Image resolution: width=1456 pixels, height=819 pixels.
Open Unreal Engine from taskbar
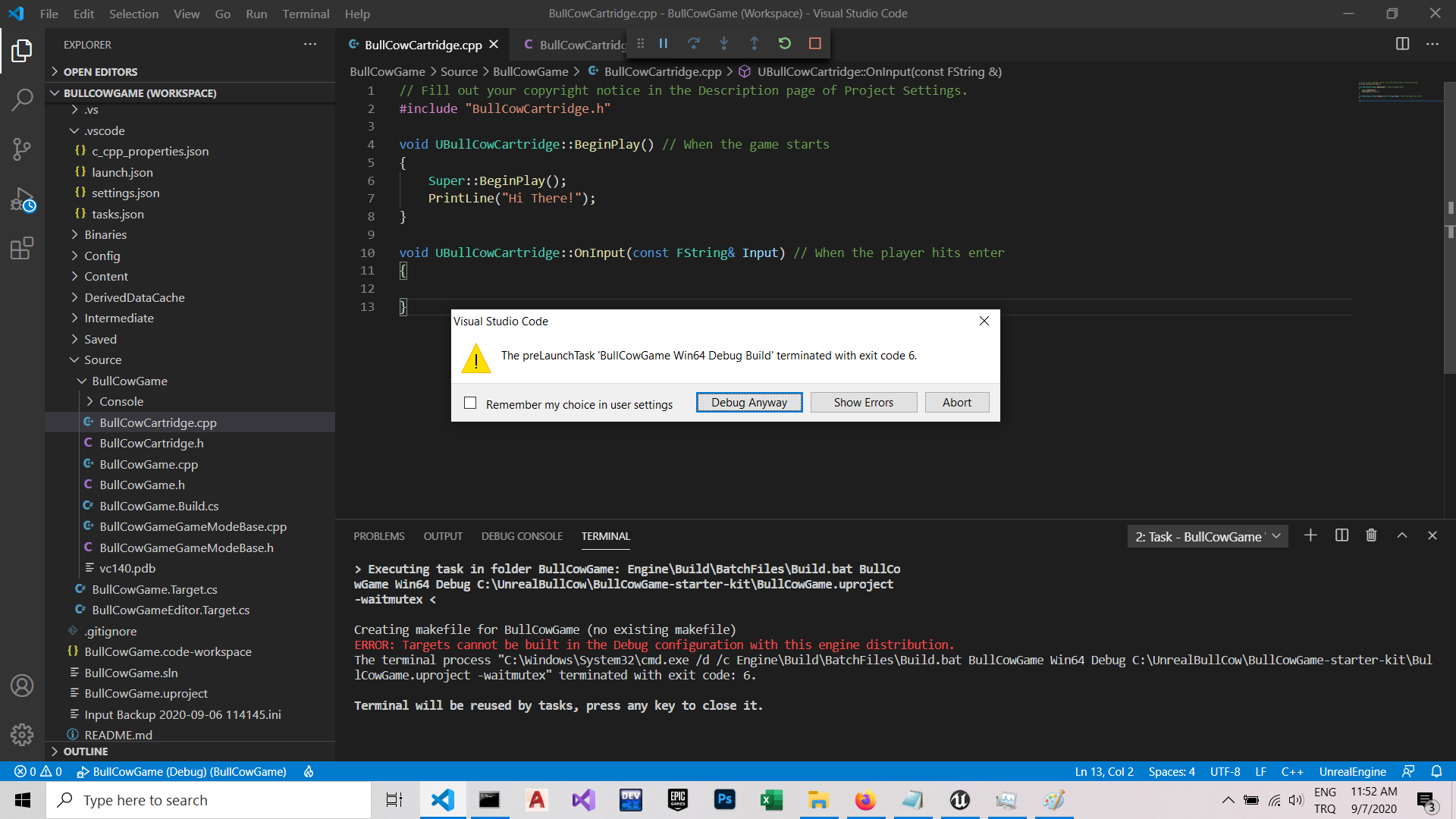[x=960, y=800]
